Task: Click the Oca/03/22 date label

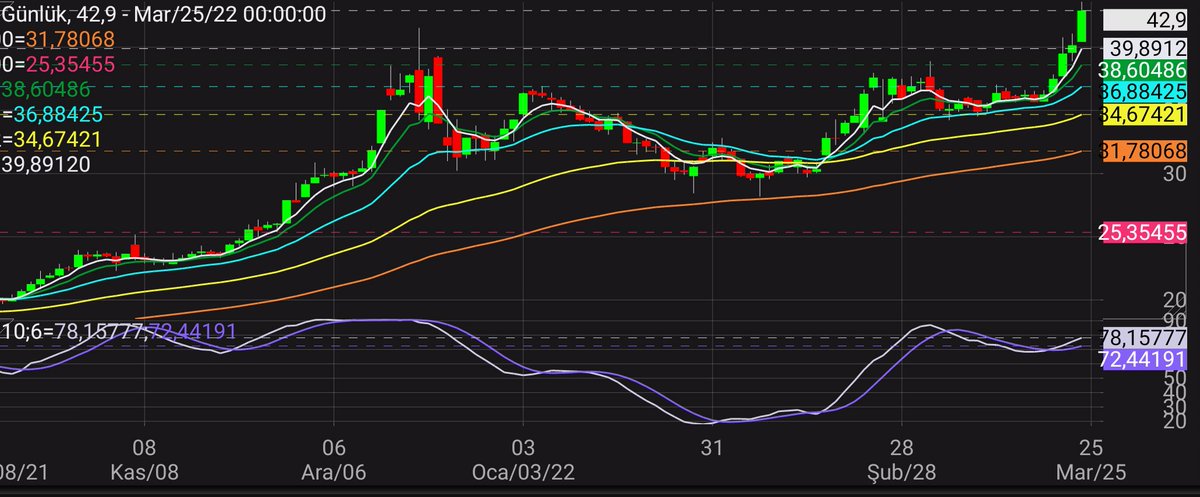Action: click(522, 470)
